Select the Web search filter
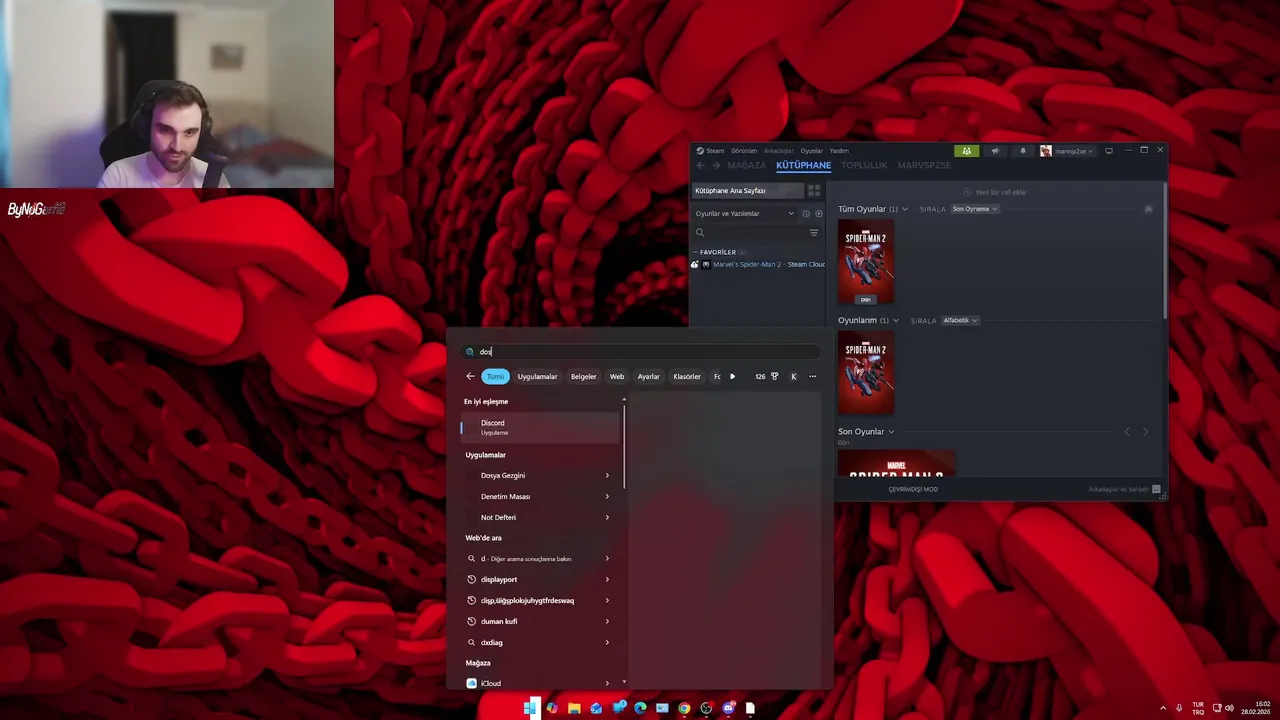Image resolution: width=1280 pixels, height=720 pixels. 617,377
